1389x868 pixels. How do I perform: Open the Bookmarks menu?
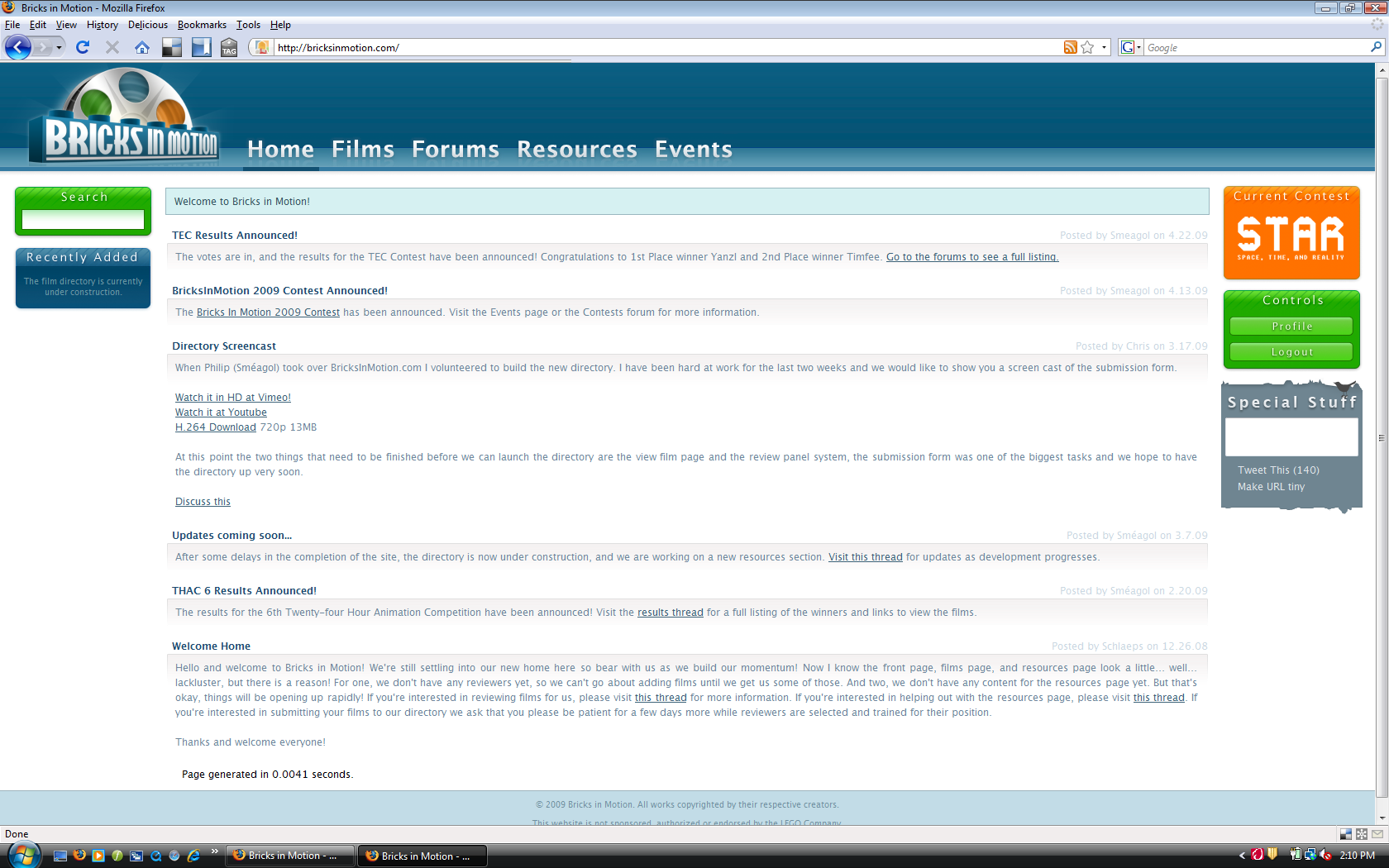coord(202,25)
